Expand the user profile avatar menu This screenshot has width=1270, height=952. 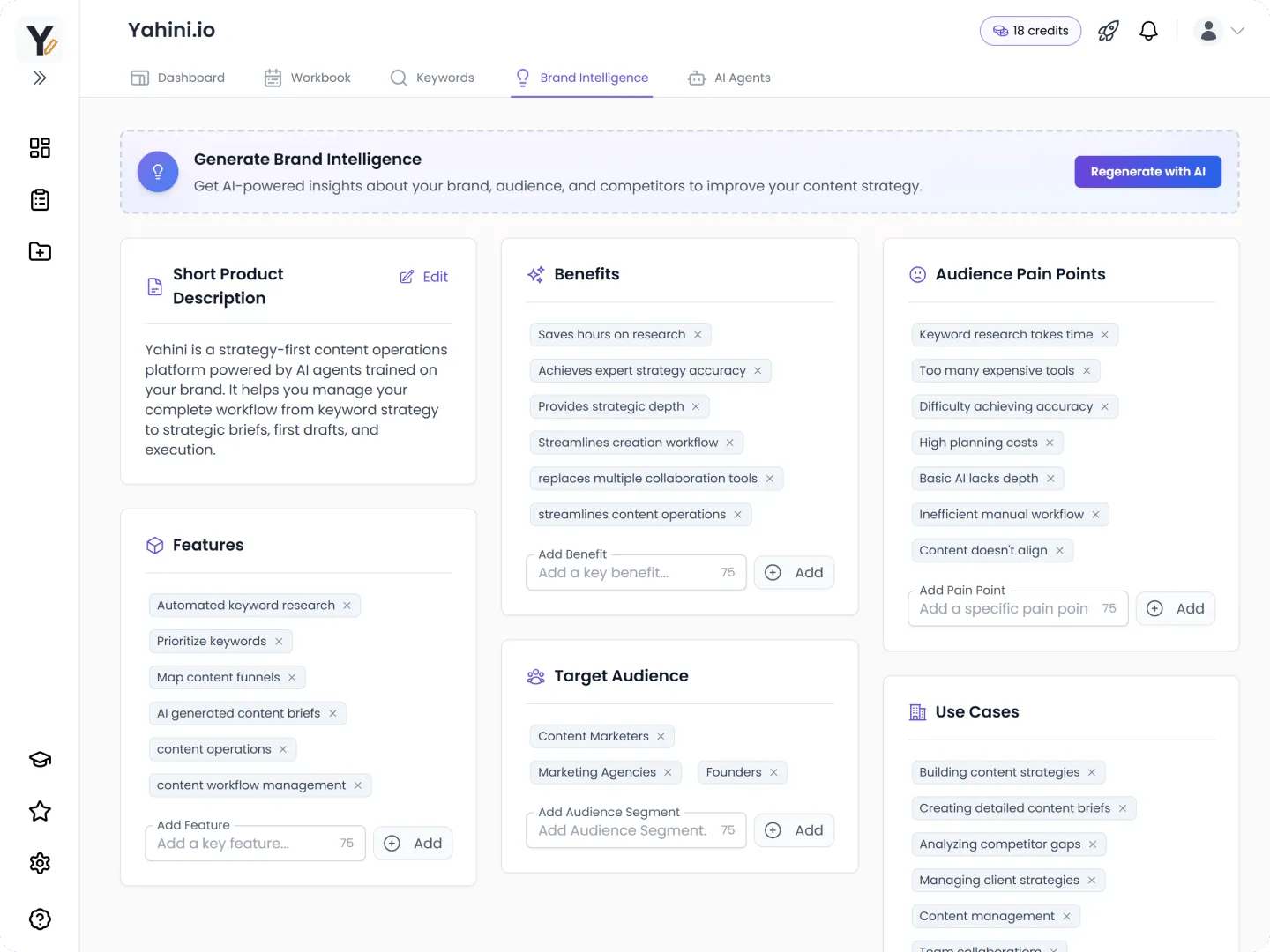pos(1208,30)
